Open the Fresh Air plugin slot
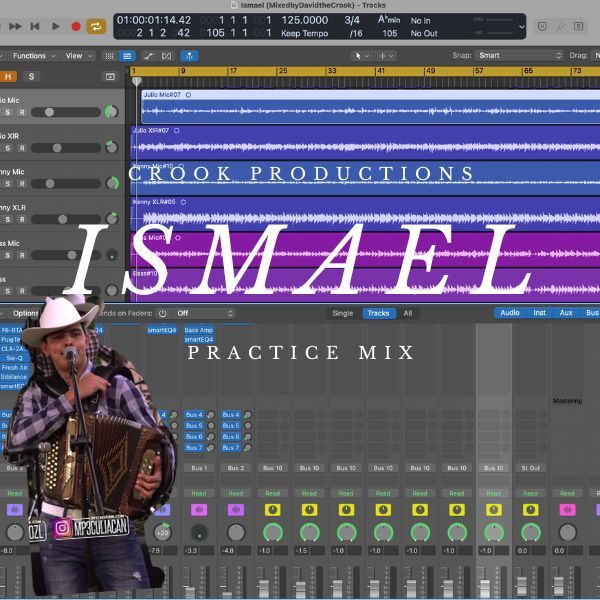The image size is (600, 600). (14, 367)
